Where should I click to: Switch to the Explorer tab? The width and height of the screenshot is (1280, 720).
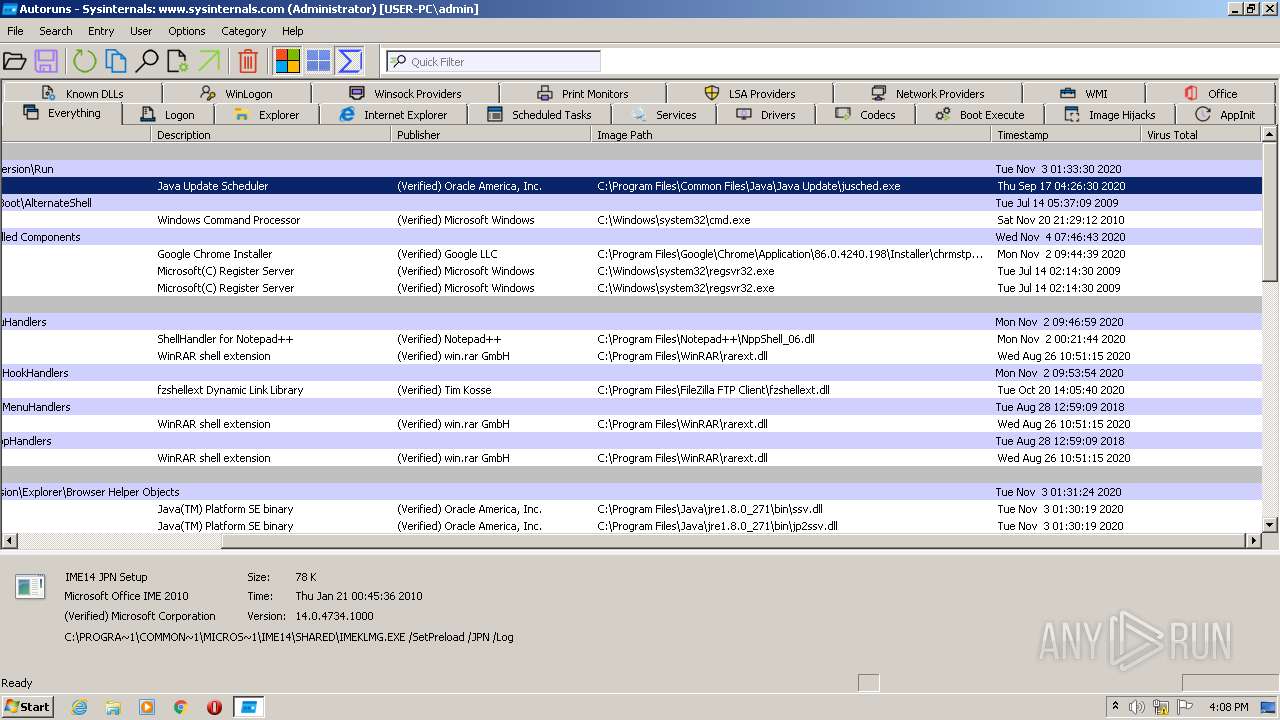point(266,115)
